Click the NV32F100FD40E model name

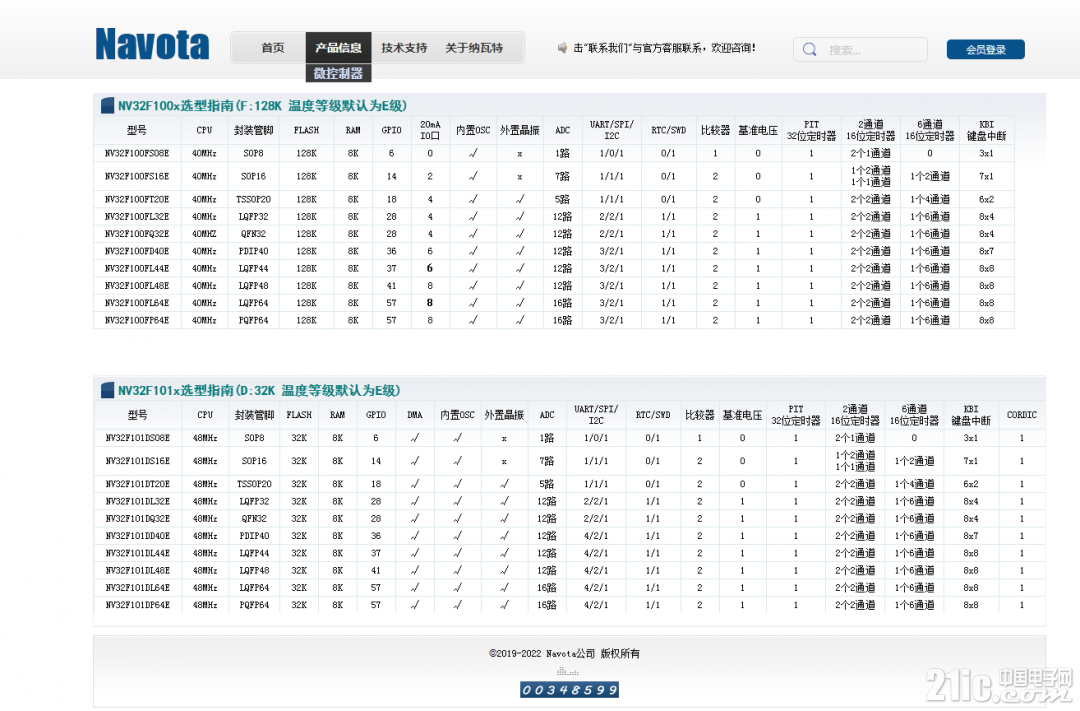tap(137, 251)
